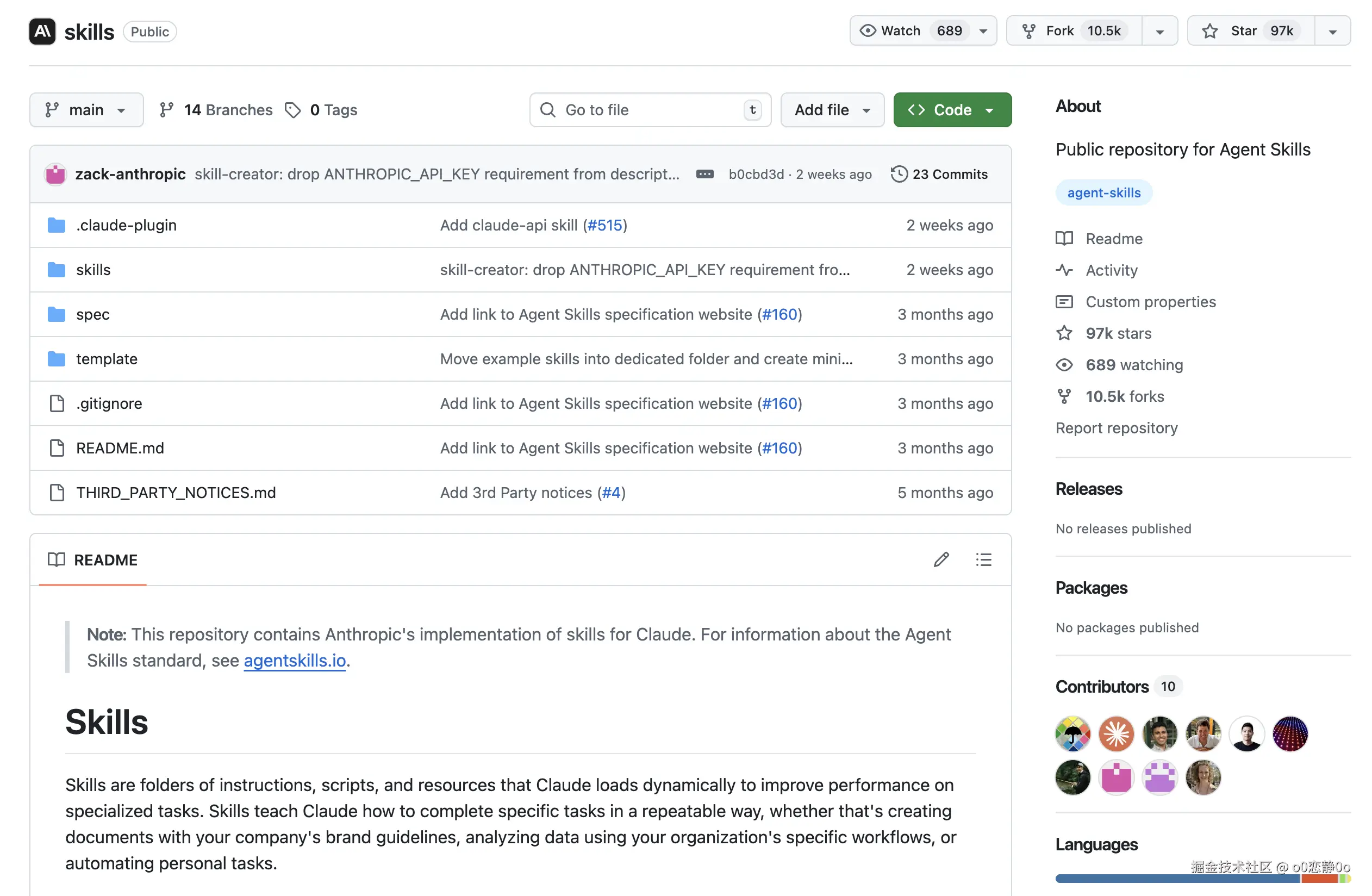The height and width of the screenshot is (896, 1372).
Task: Click the tags icon next to 0 Tags
Action: [293, 109]
